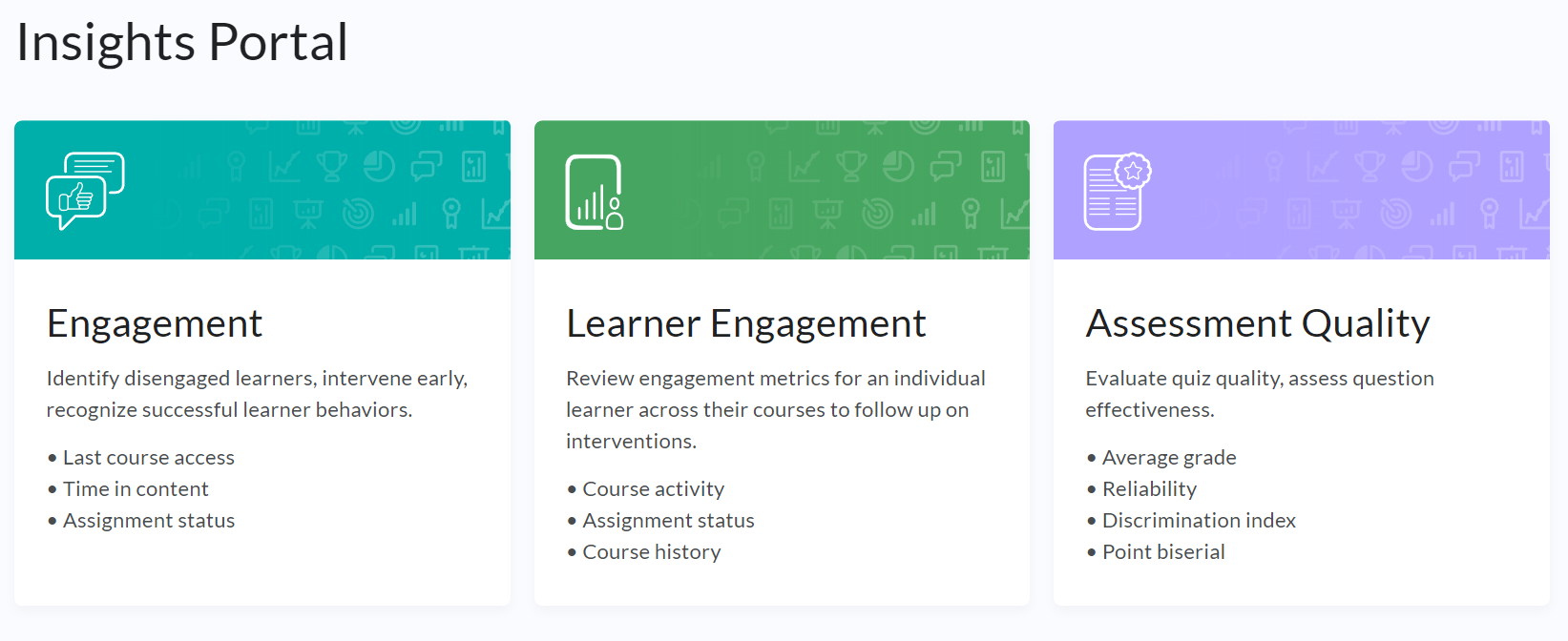Open the Assessment Quality card title

[x=1257, y=324]
